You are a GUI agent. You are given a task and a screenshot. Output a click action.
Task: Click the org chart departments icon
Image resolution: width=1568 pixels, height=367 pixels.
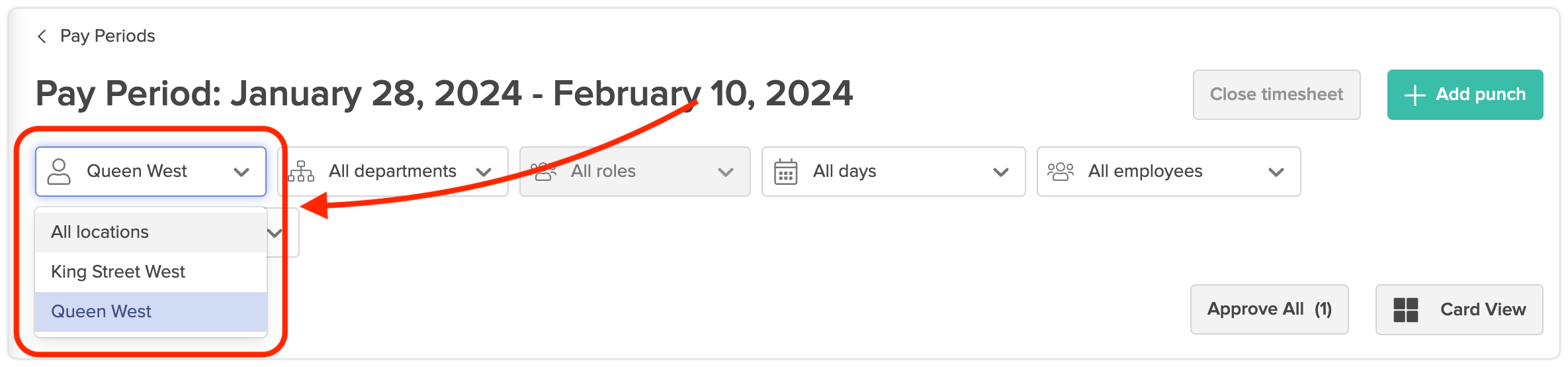click(302, 172)
